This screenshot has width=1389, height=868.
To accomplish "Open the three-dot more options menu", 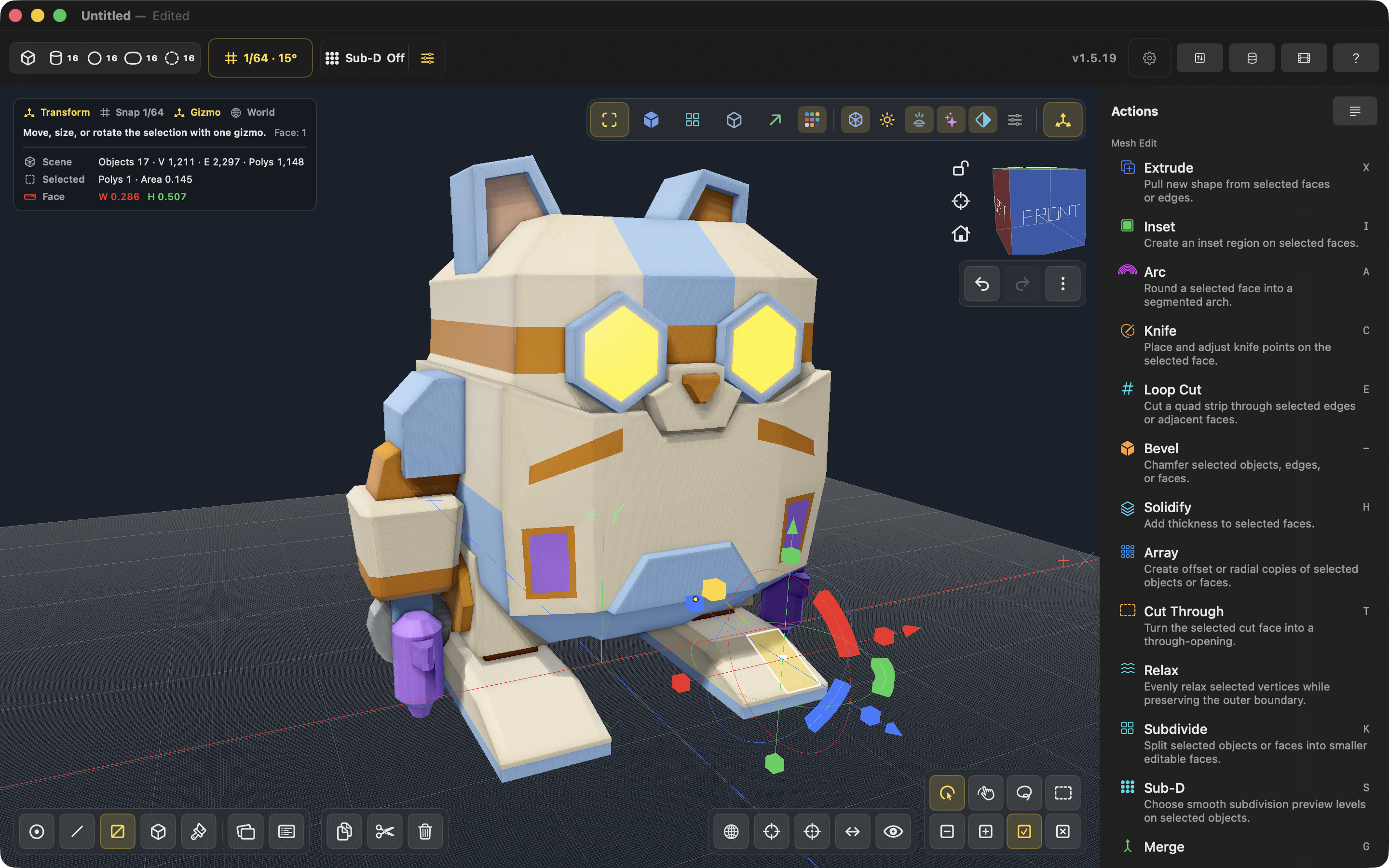I will click(1063, 284).
